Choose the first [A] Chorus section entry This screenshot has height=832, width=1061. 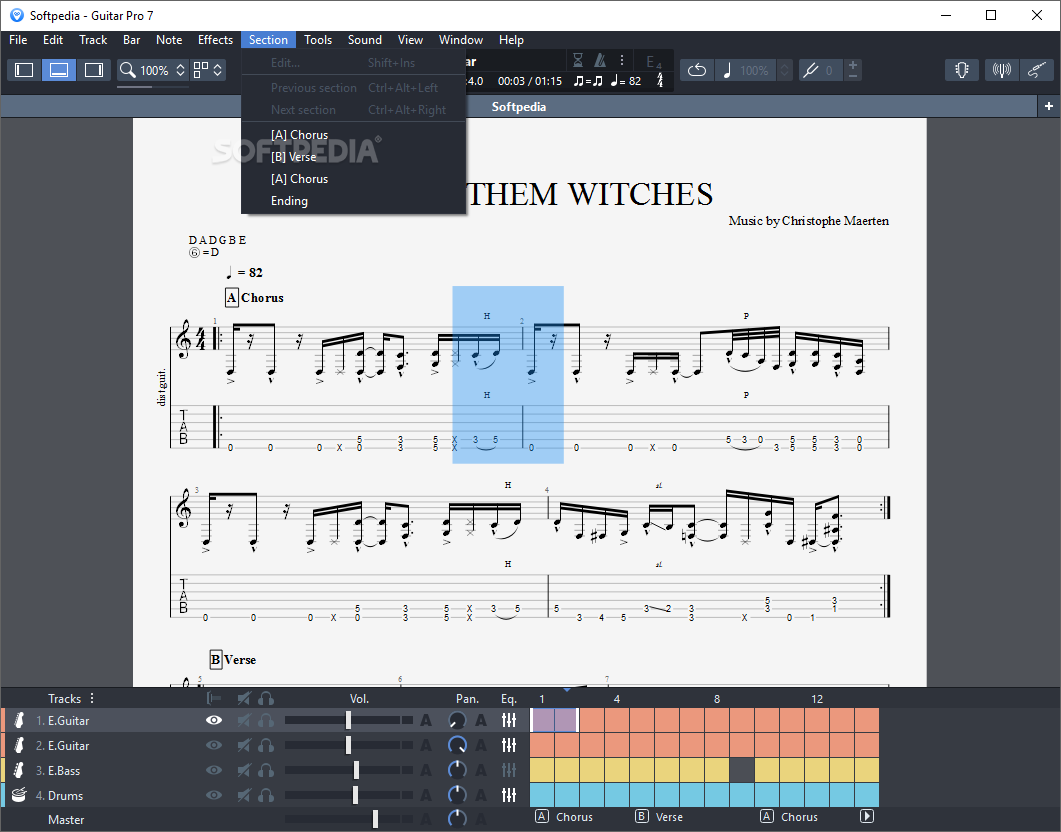tap(353, 135)
